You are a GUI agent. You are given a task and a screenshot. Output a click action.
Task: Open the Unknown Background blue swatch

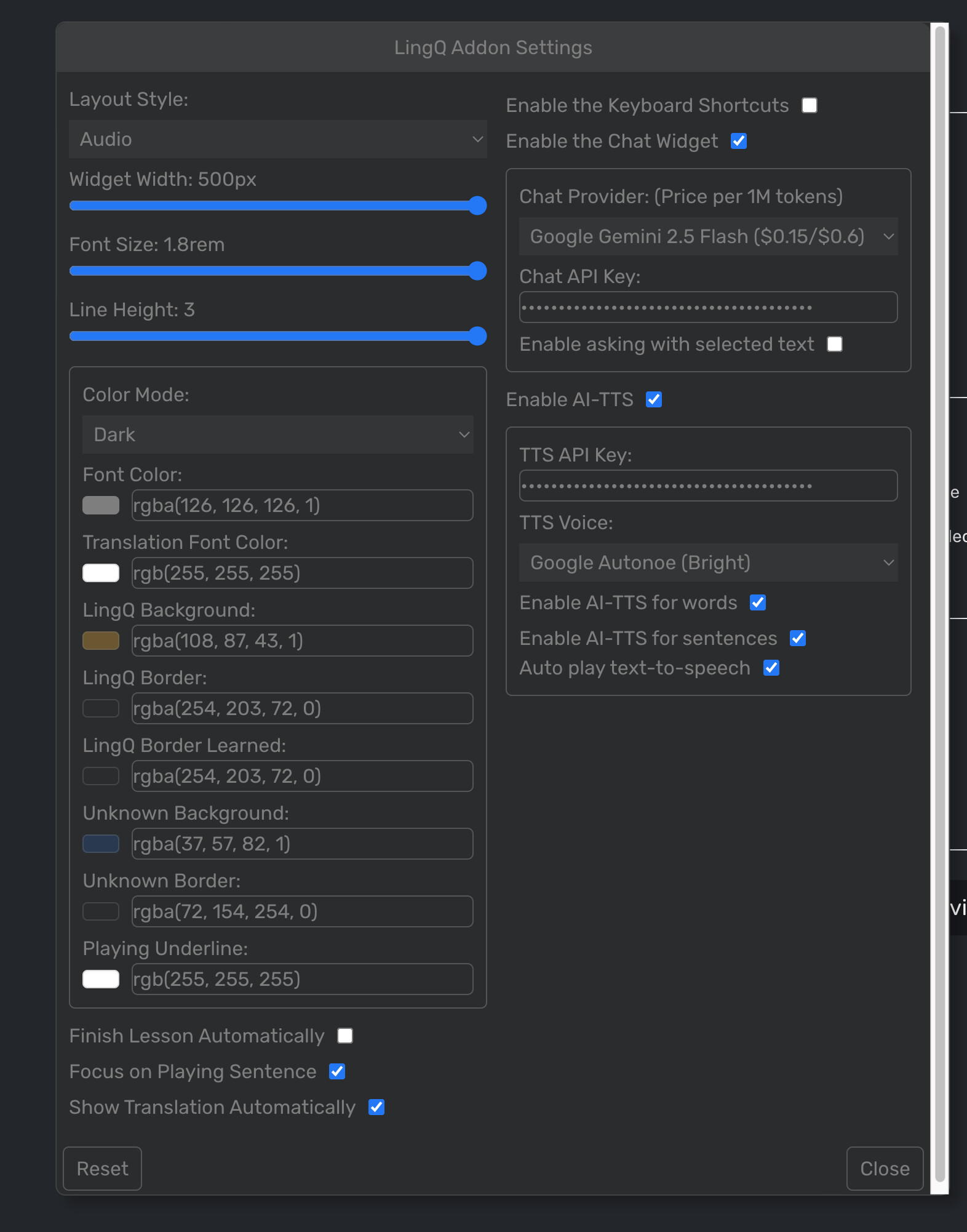(x=101, y=844)
